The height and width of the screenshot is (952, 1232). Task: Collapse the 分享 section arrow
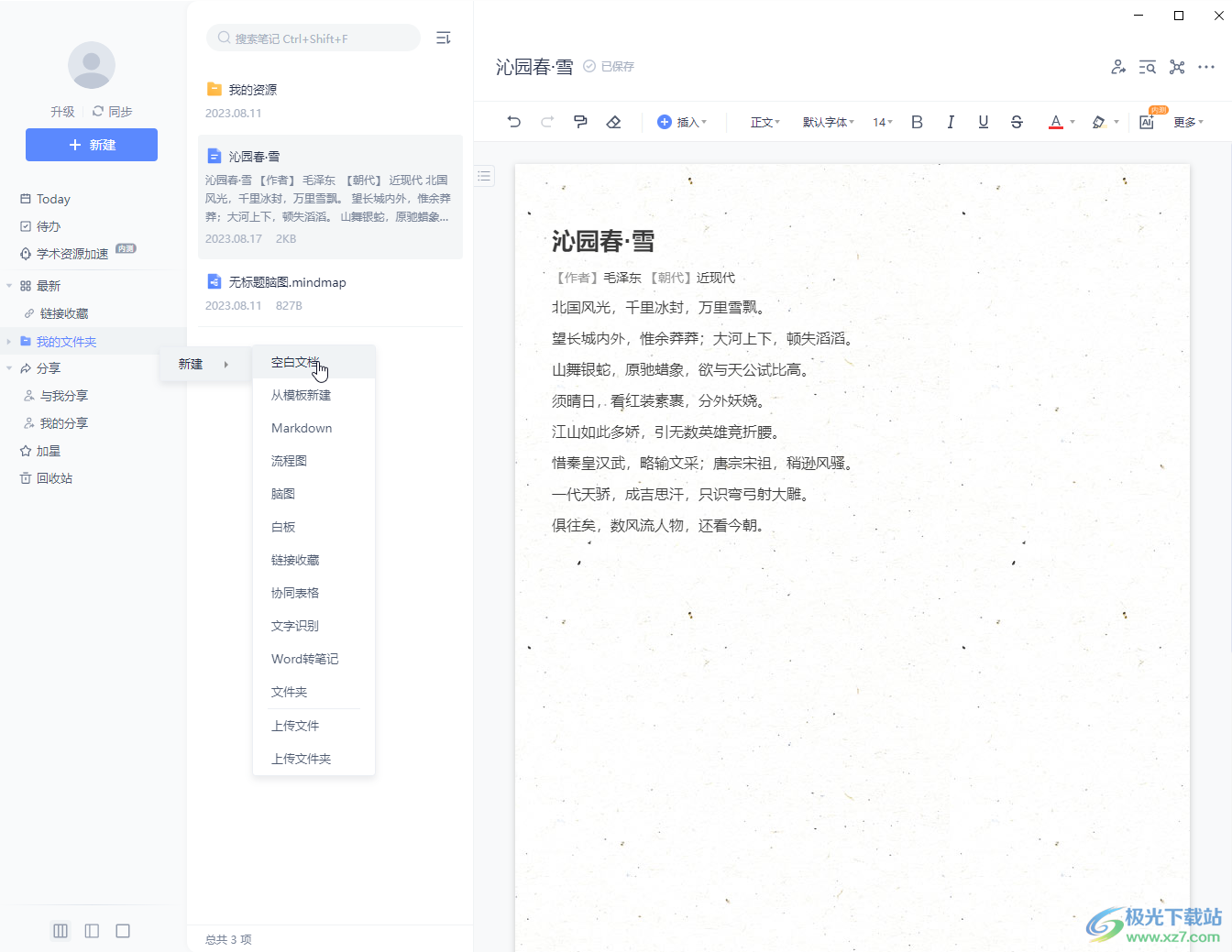pyautogui.click(x=9, y=368)
